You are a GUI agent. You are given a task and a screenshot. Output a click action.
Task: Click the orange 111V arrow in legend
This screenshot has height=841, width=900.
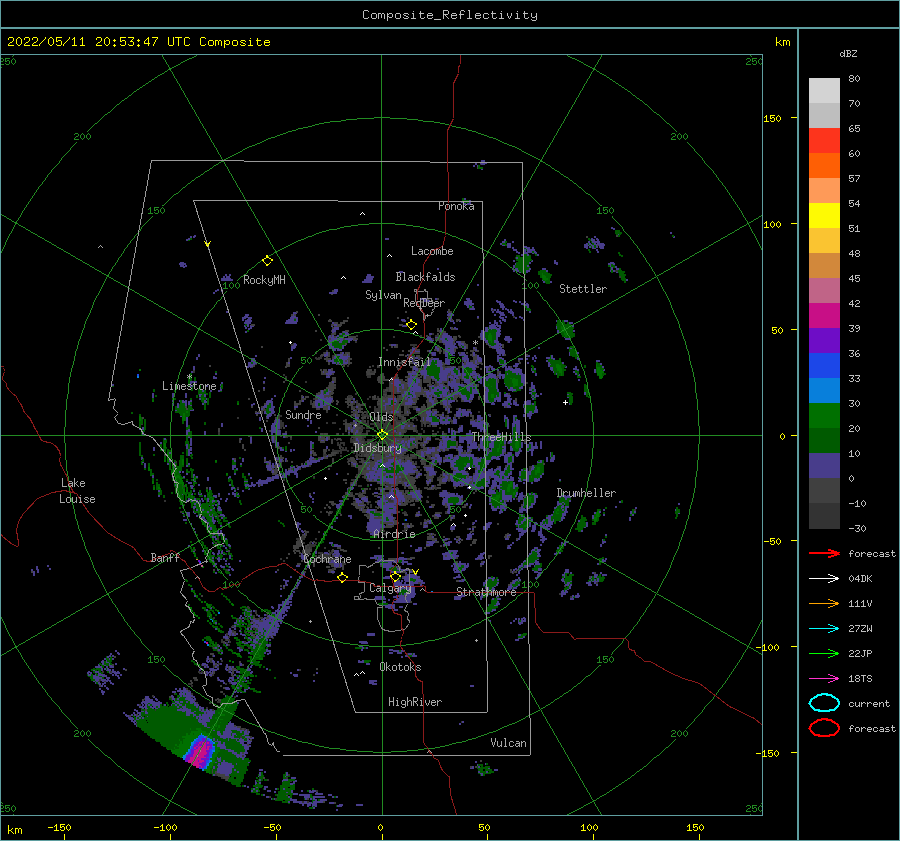pyautogui.click(x=824, y=603)
